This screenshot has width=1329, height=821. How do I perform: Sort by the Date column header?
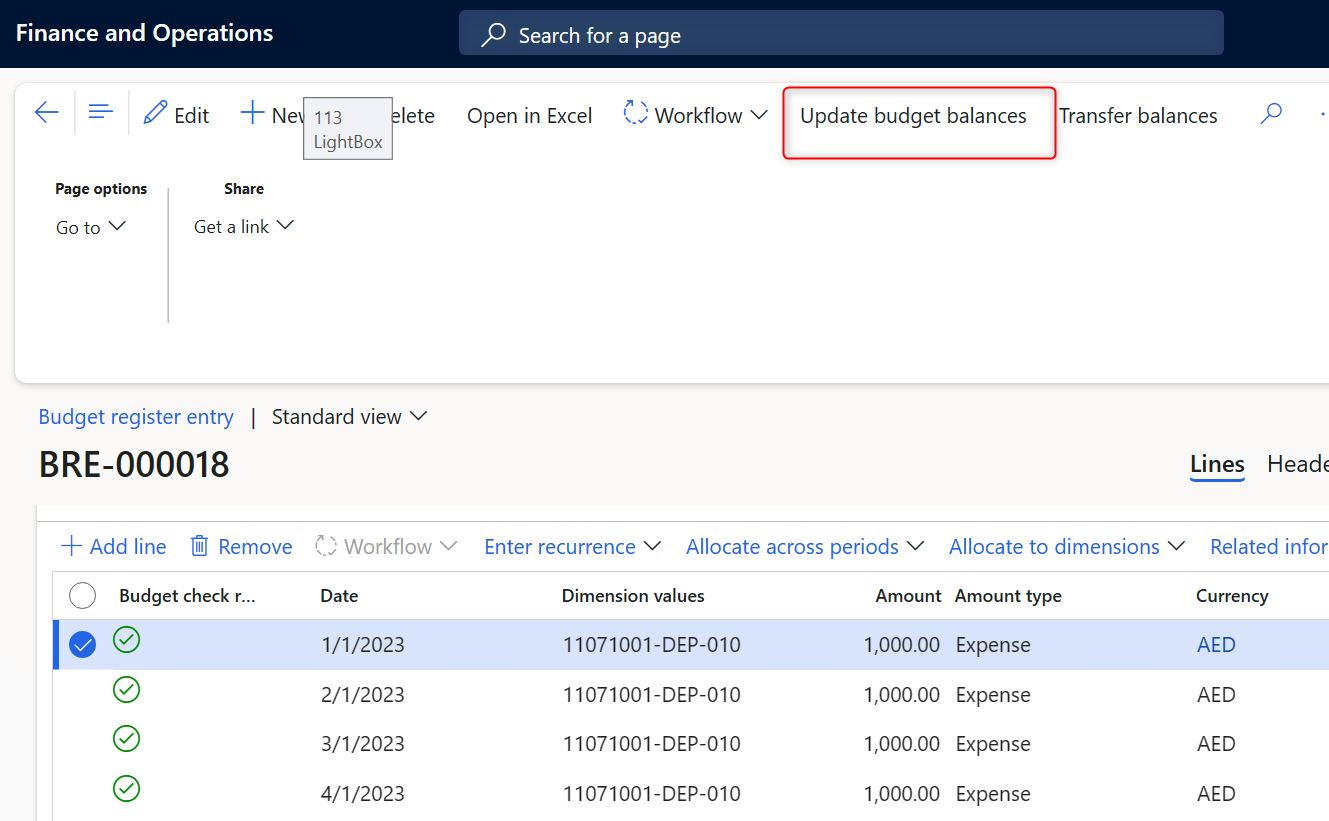339,596
